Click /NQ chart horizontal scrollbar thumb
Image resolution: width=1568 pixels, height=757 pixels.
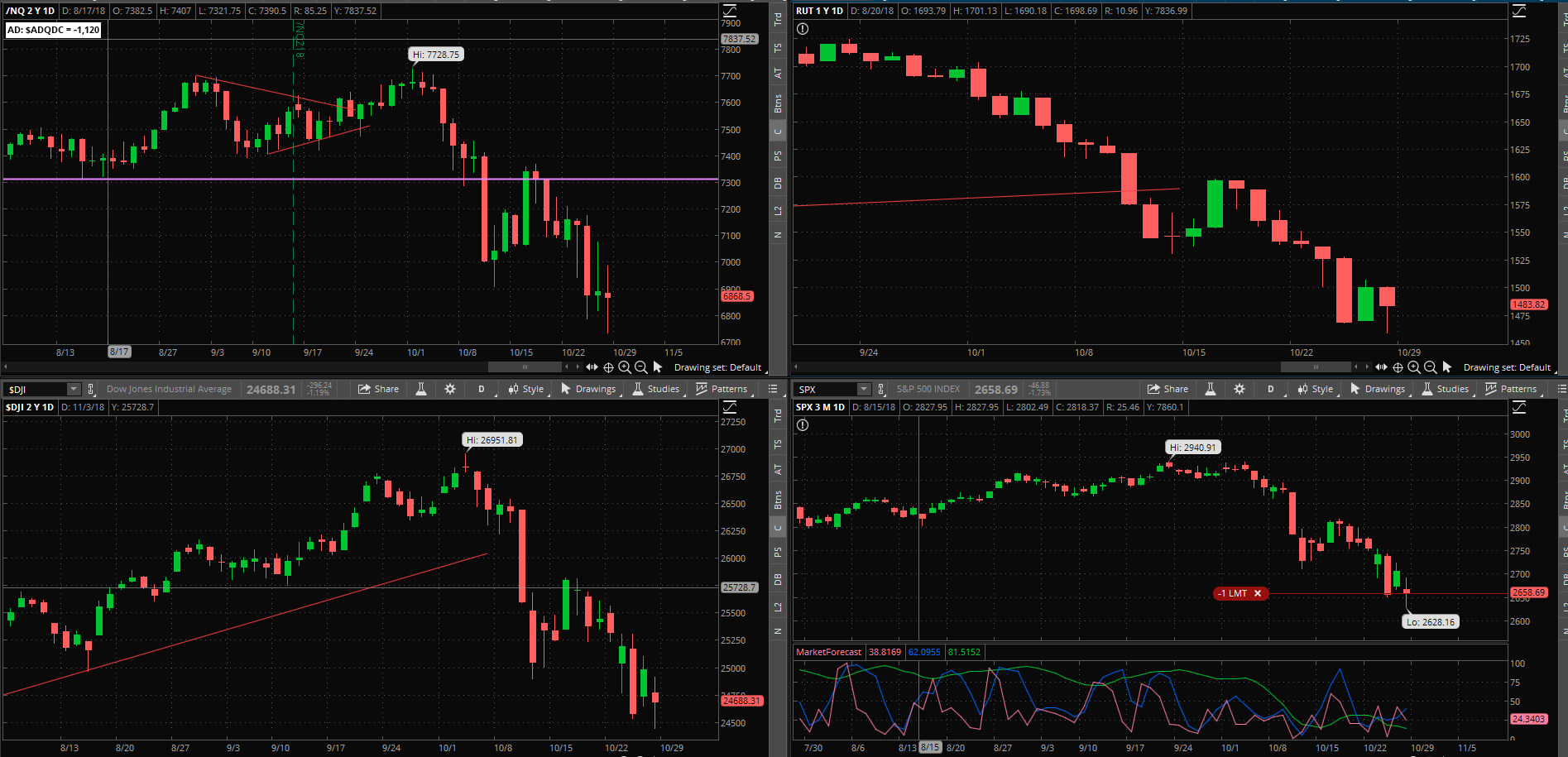tap(525, 367)
